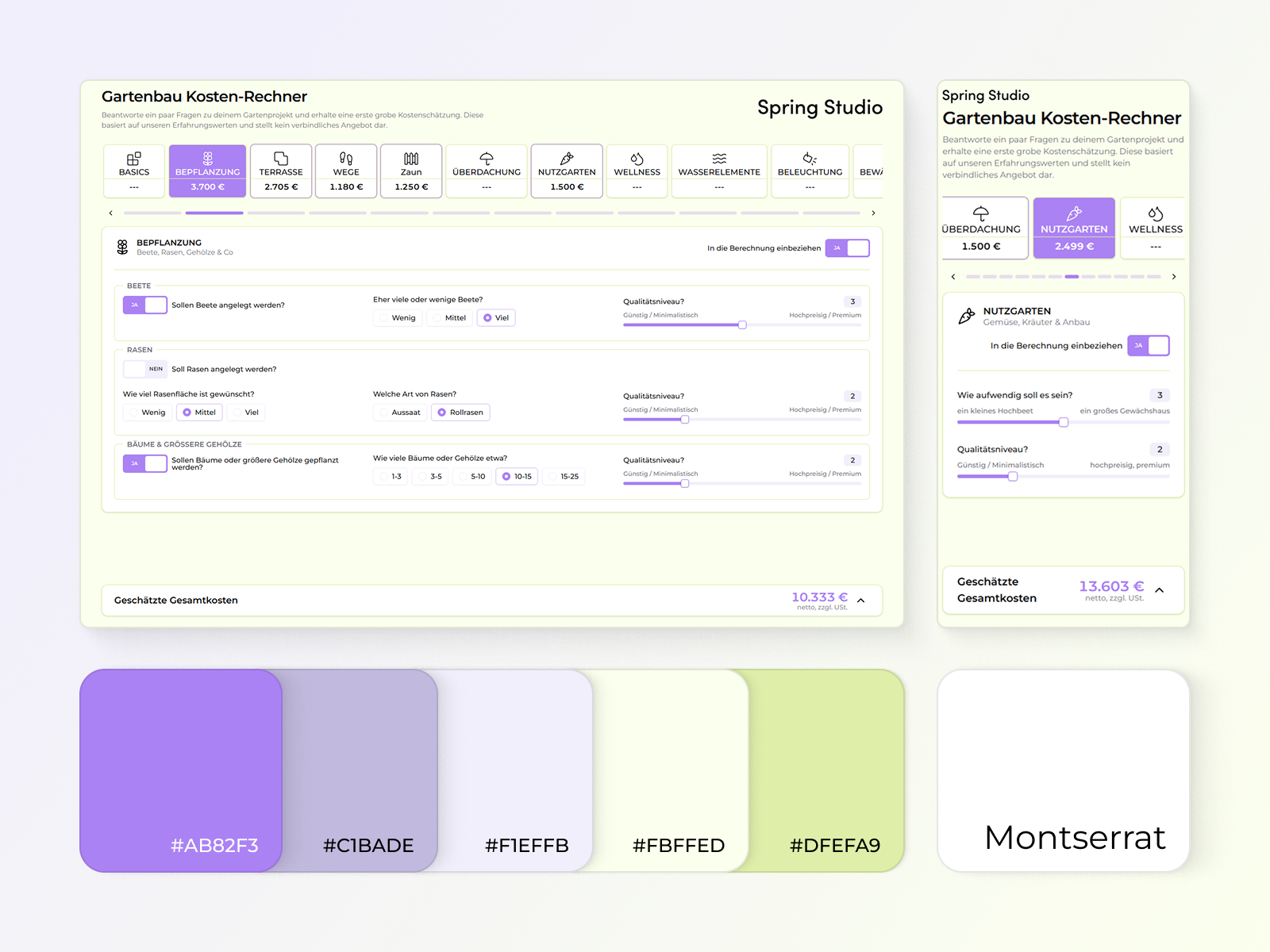Pick 'Wenig' for number of Beete
This screenshot has height=952, width=1270.
398,318
